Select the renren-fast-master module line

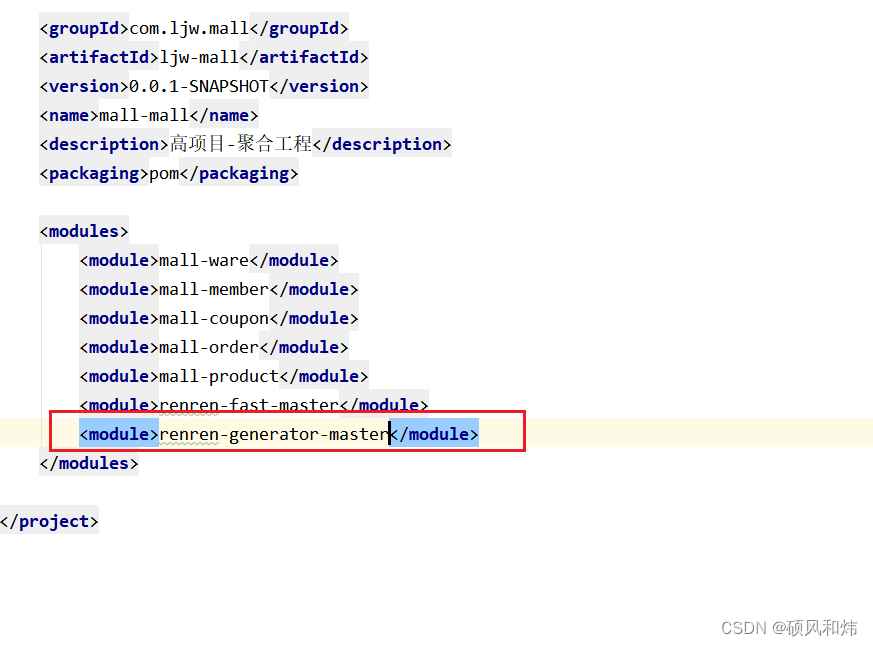tap(254, 403)
